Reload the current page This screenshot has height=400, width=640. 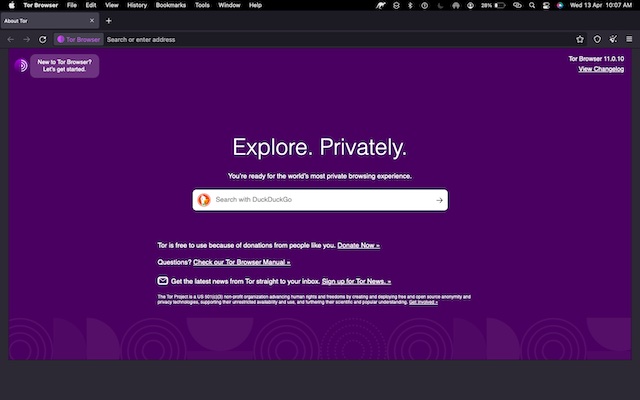click(42, 40)
